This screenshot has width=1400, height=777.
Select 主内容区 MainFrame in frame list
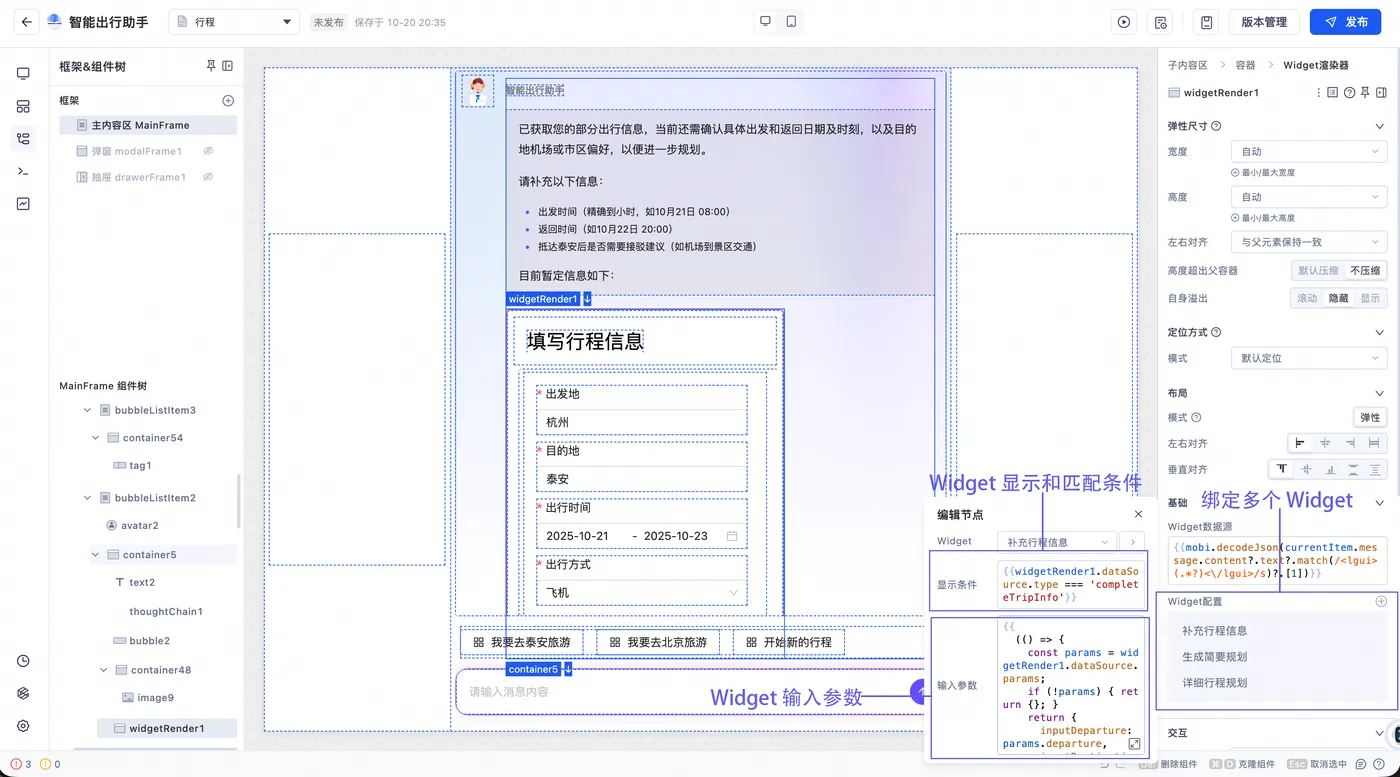(148, 125)
